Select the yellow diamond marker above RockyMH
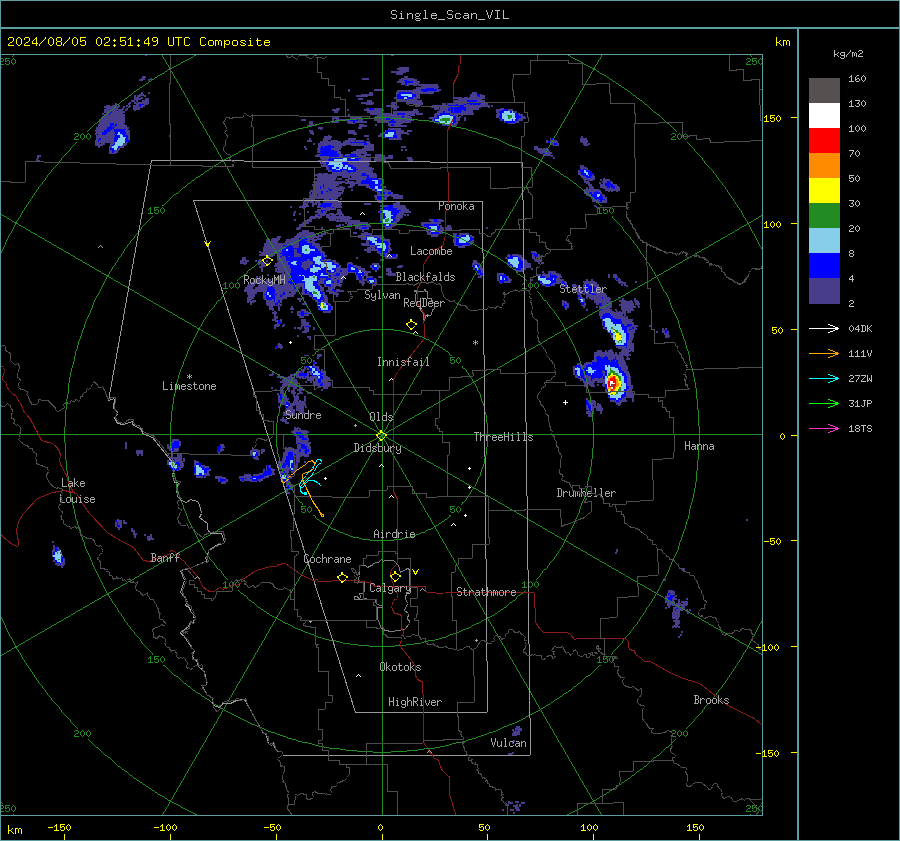The width and height of the screenshot is (900, 841). point(267,261)
